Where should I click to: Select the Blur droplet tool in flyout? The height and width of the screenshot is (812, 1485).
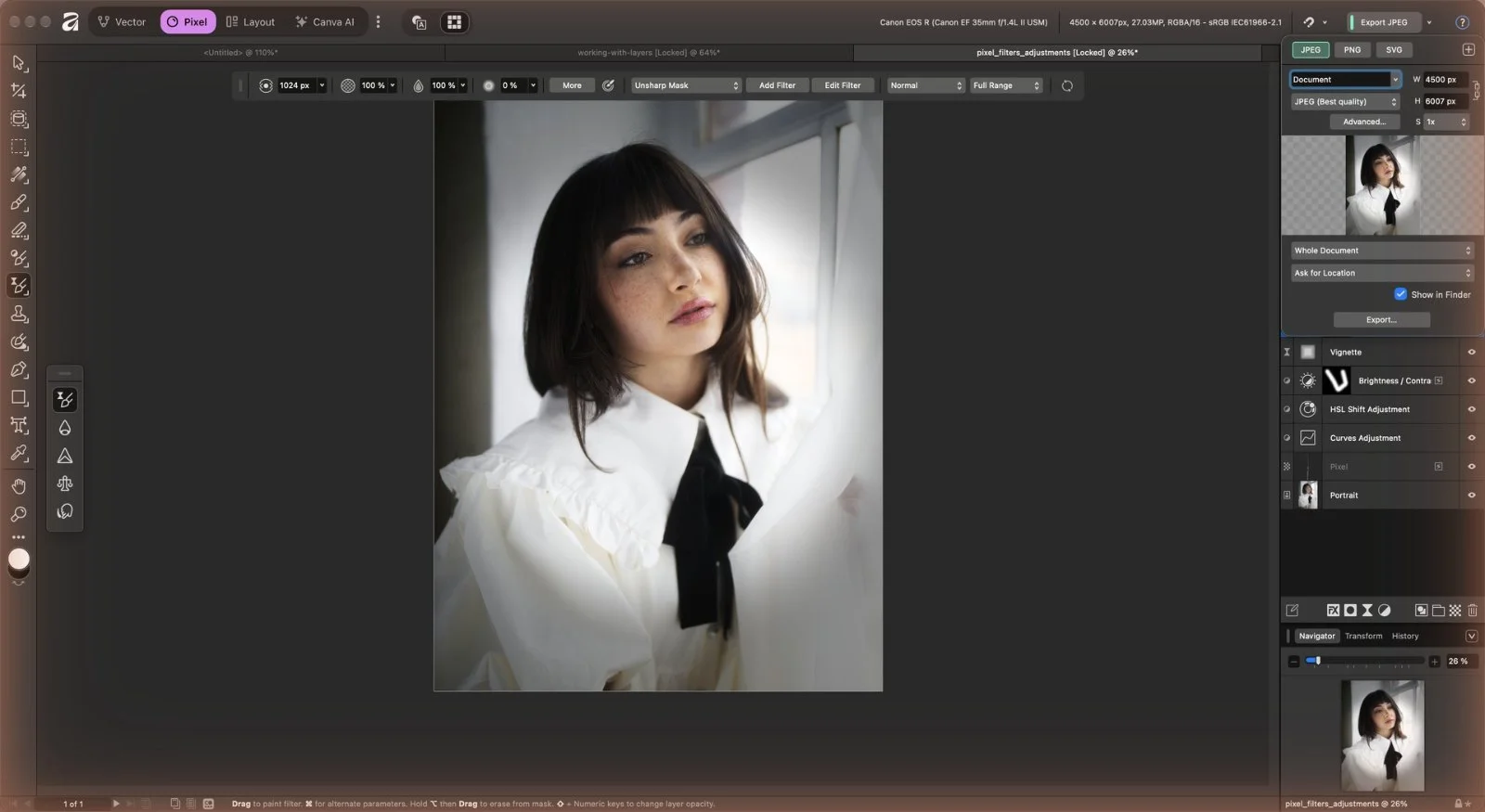[x=65, y=428]
